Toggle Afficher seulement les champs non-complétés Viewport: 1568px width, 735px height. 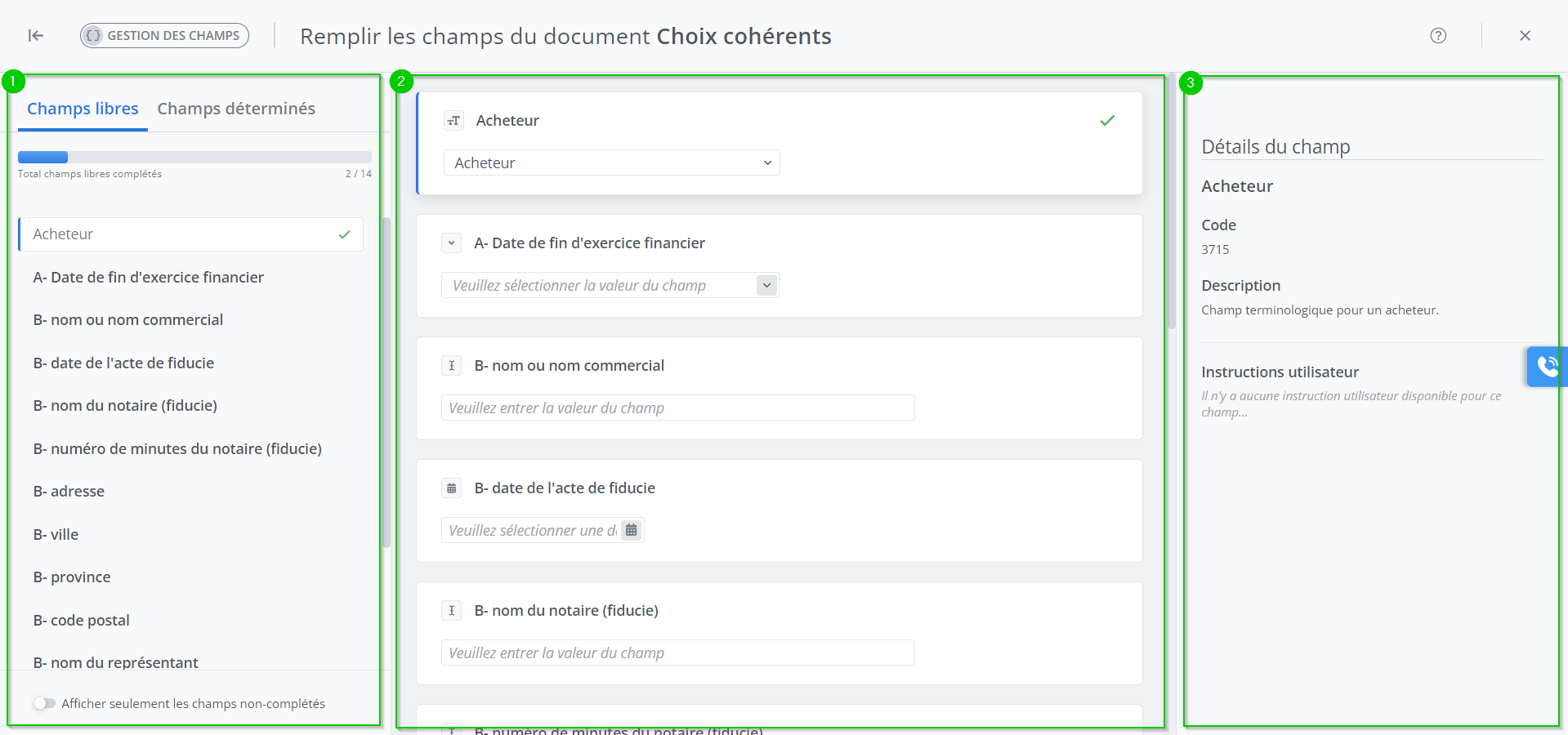pyautogui.click(x=44, y=703)
